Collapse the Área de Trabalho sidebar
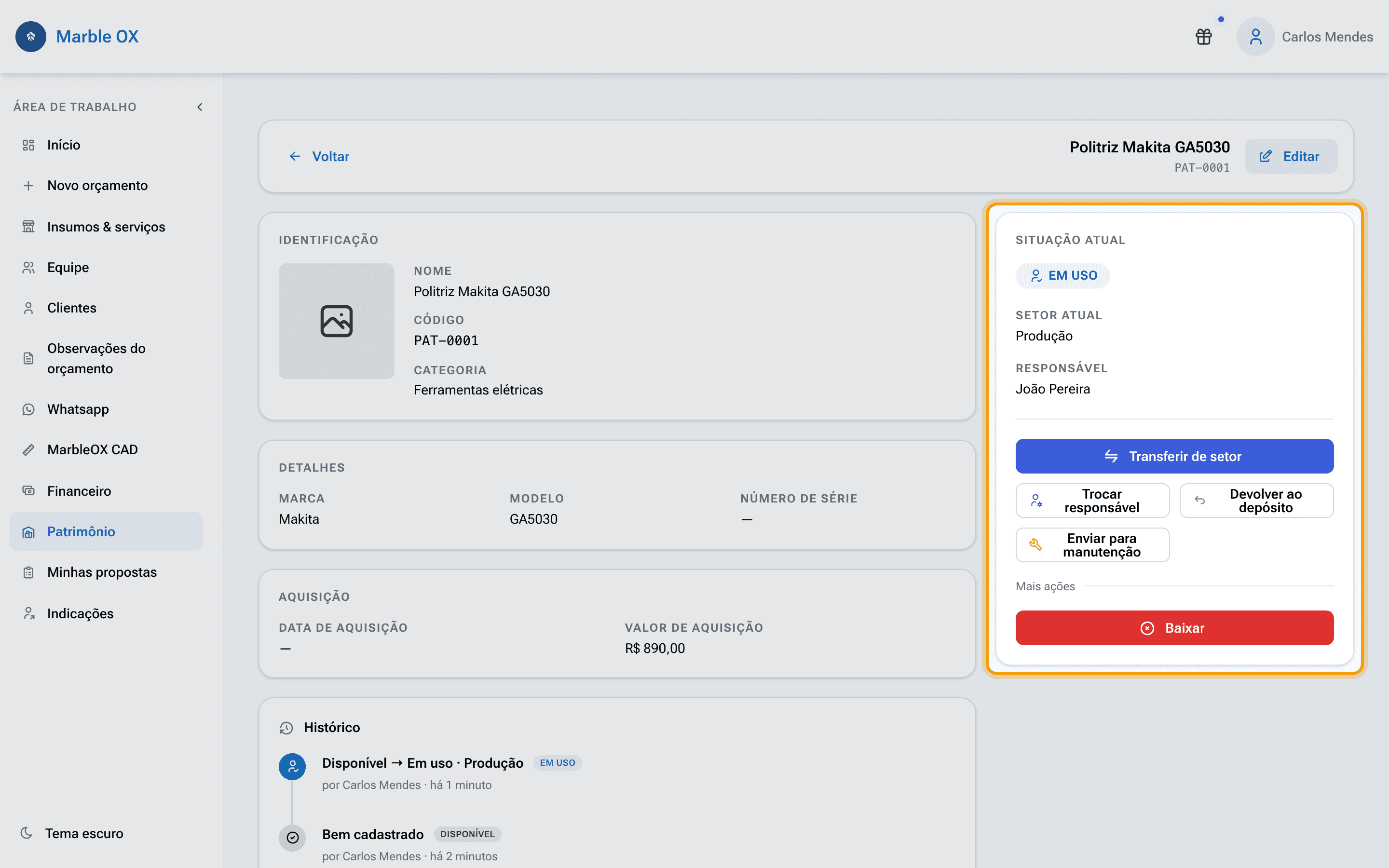1389x868 pixels. 200,107
